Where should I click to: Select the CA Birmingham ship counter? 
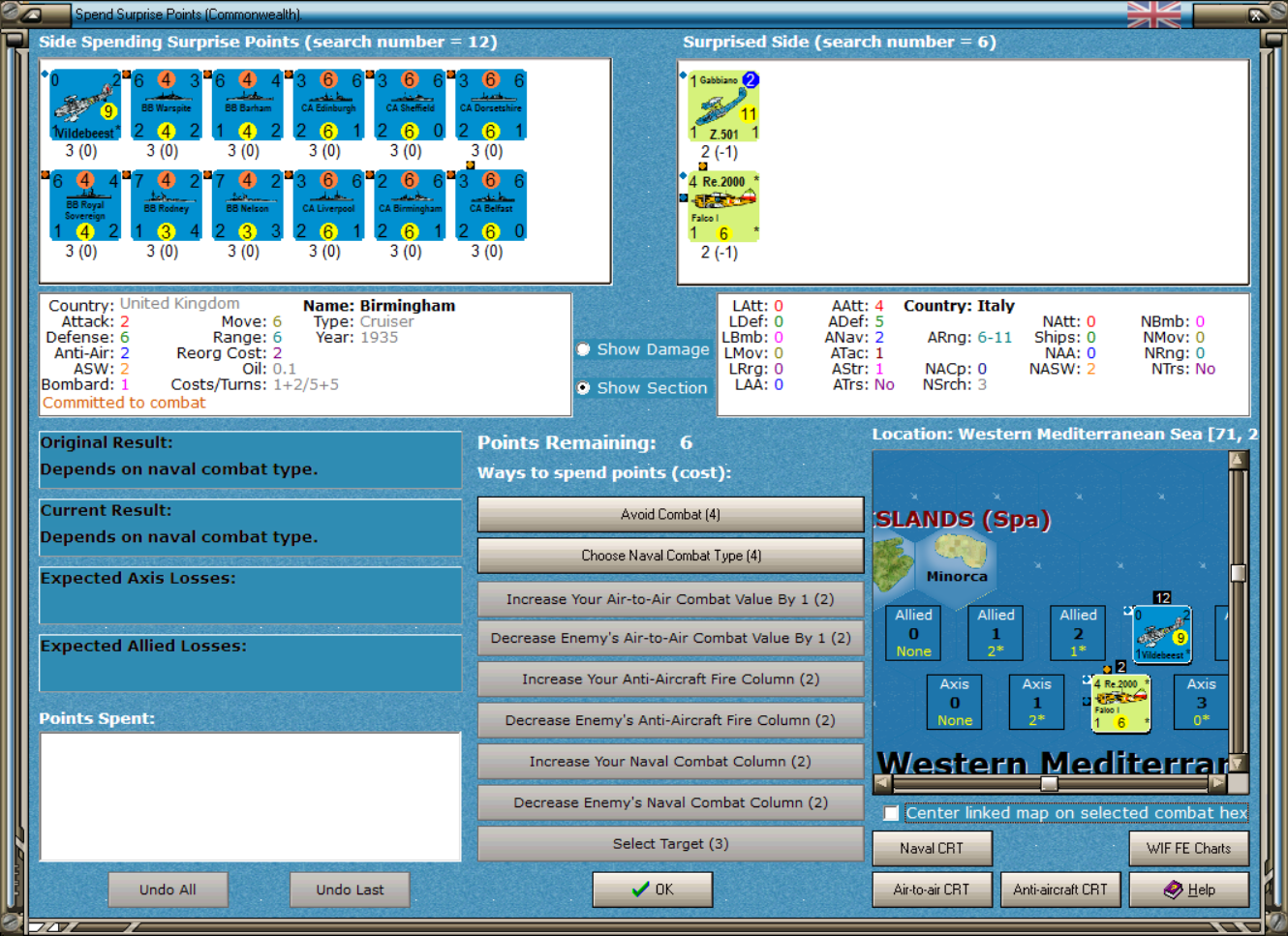(x=411, y=205)
